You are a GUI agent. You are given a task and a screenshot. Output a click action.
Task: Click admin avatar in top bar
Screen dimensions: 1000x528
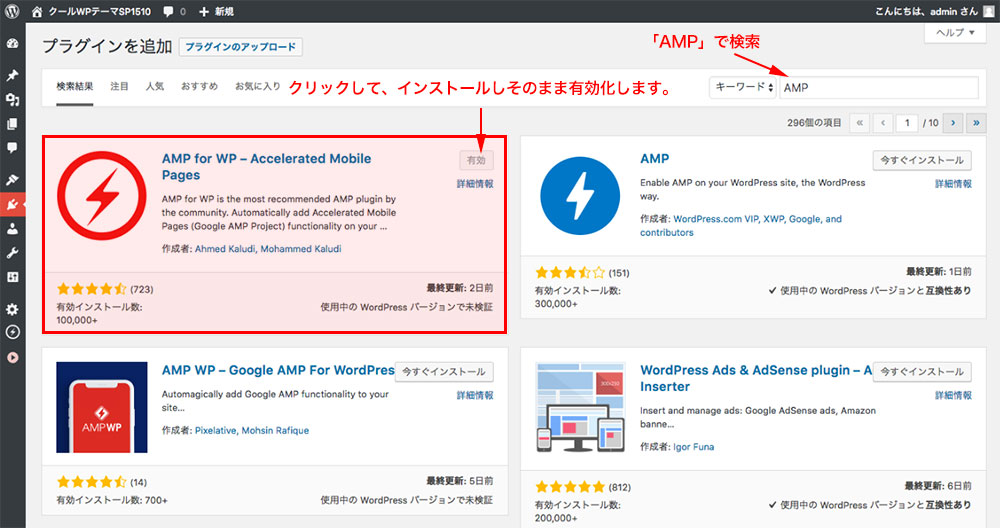click(989, 11)
